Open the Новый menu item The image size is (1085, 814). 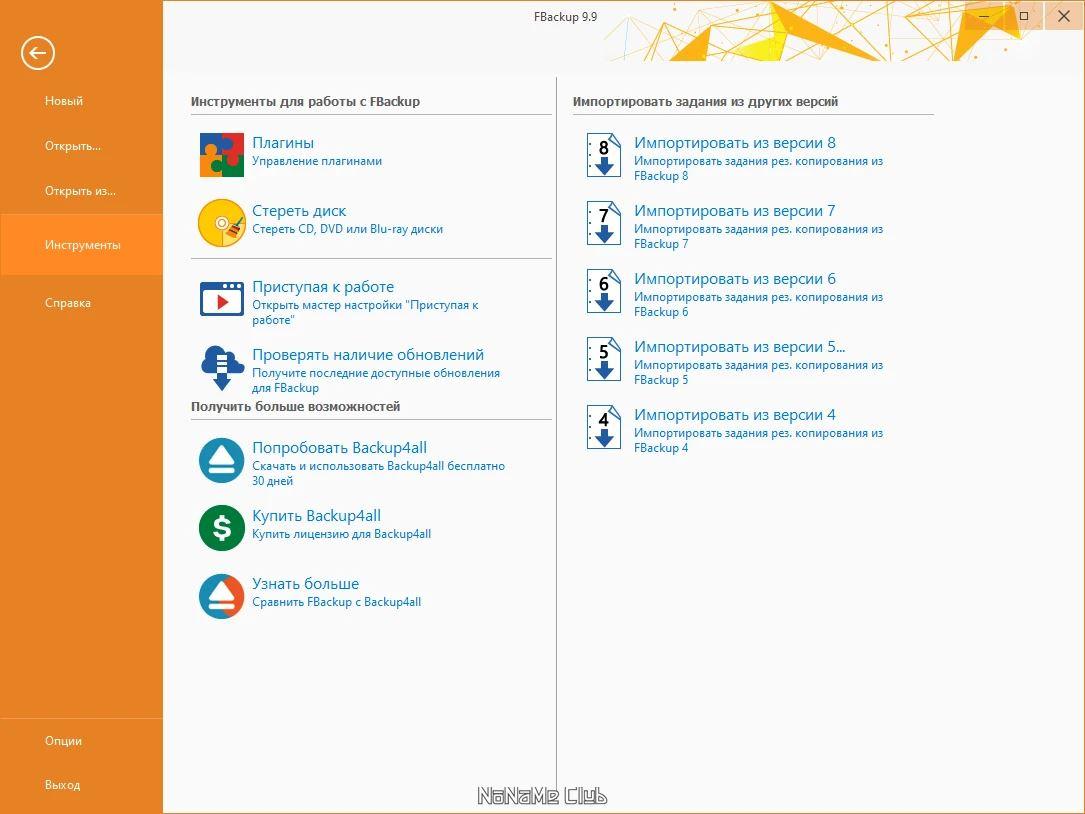(x=64, y=101)
